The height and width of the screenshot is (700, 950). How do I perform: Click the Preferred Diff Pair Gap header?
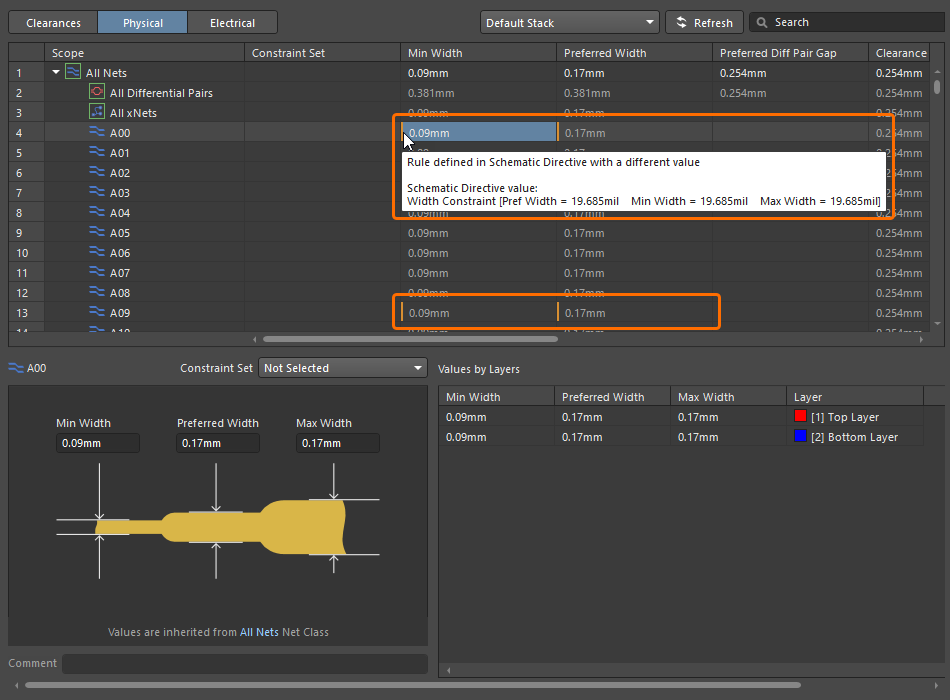point(790,53)
